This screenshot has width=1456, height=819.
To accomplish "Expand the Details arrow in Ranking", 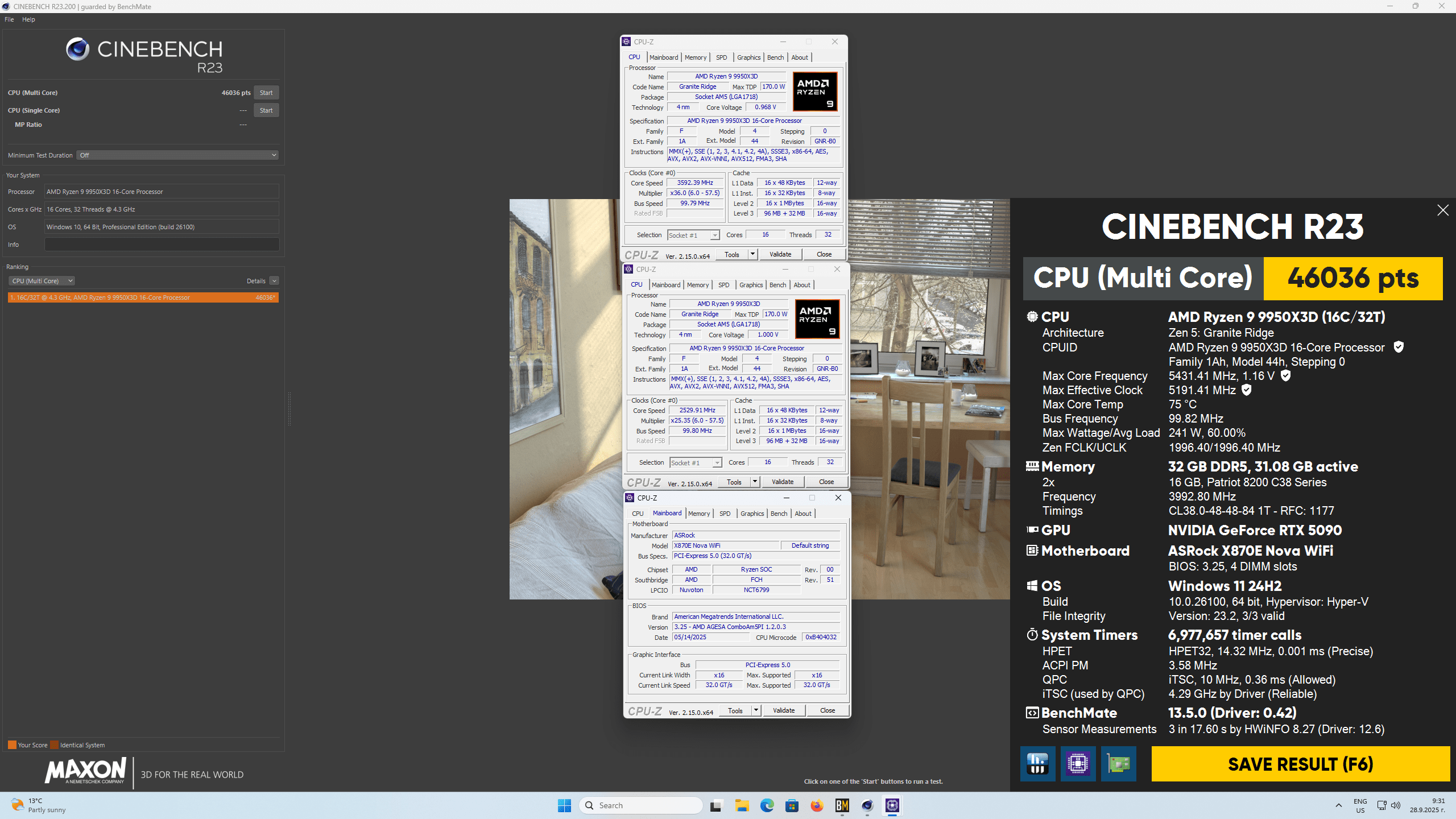I will point(274,281).
